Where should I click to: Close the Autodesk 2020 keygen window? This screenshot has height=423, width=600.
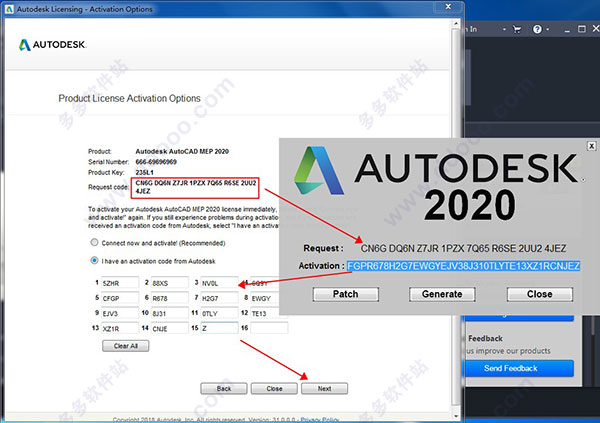[x=591, y=146]
